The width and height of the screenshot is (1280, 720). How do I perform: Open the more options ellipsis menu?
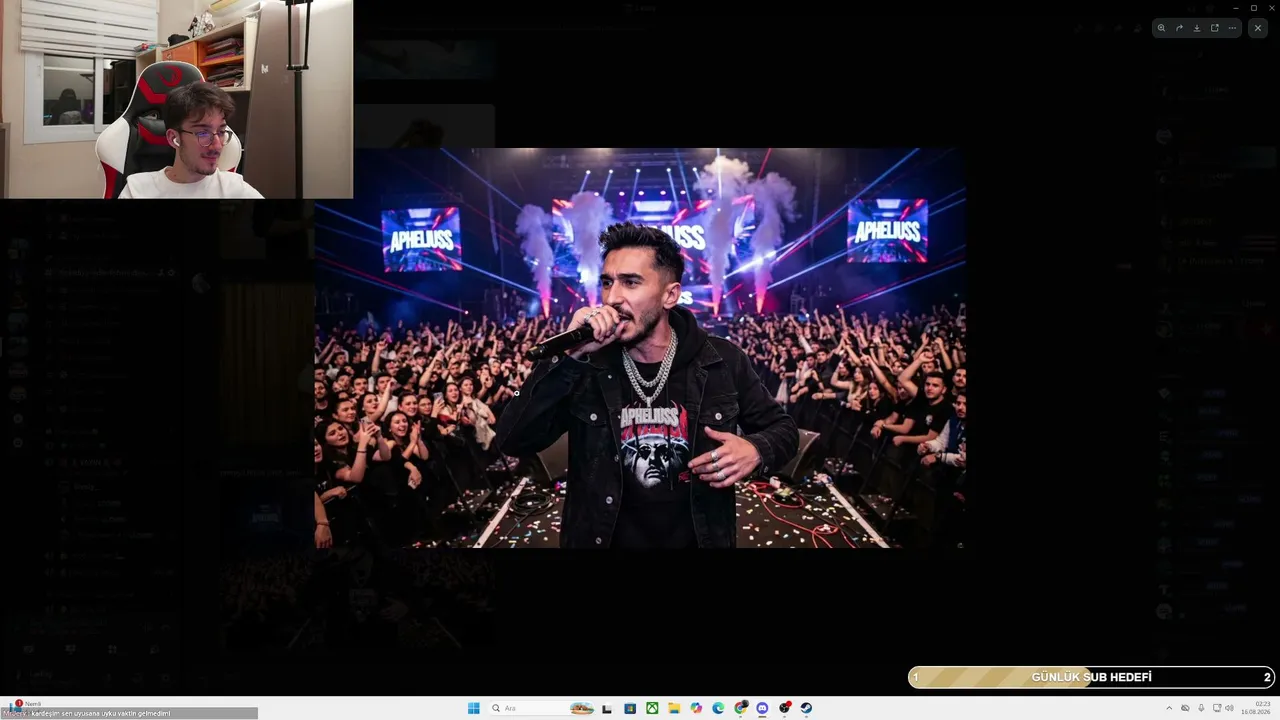(1232, 28)
